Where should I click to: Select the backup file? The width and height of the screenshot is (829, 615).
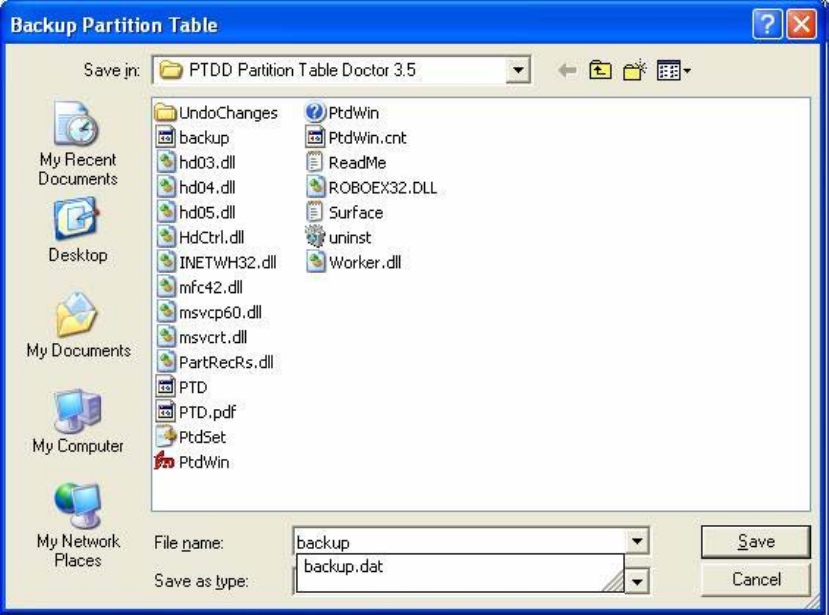point(193,137)
